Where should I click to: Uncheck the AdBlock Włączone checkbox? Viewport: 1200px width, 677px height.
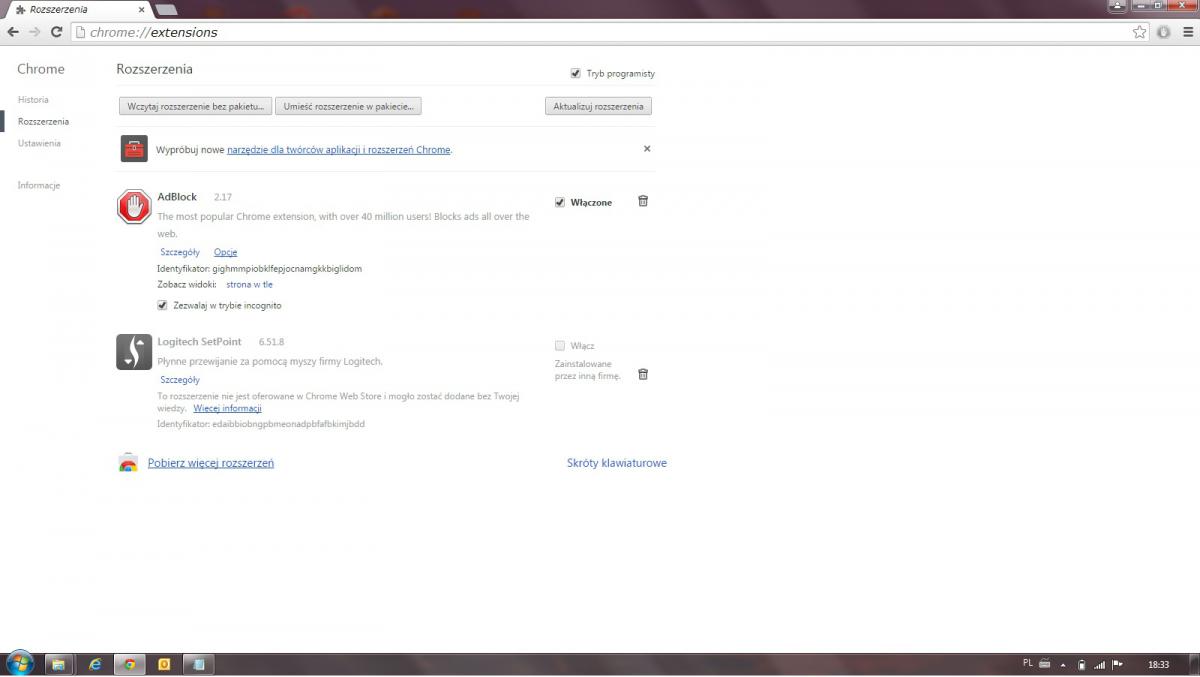tap(560, 202)
